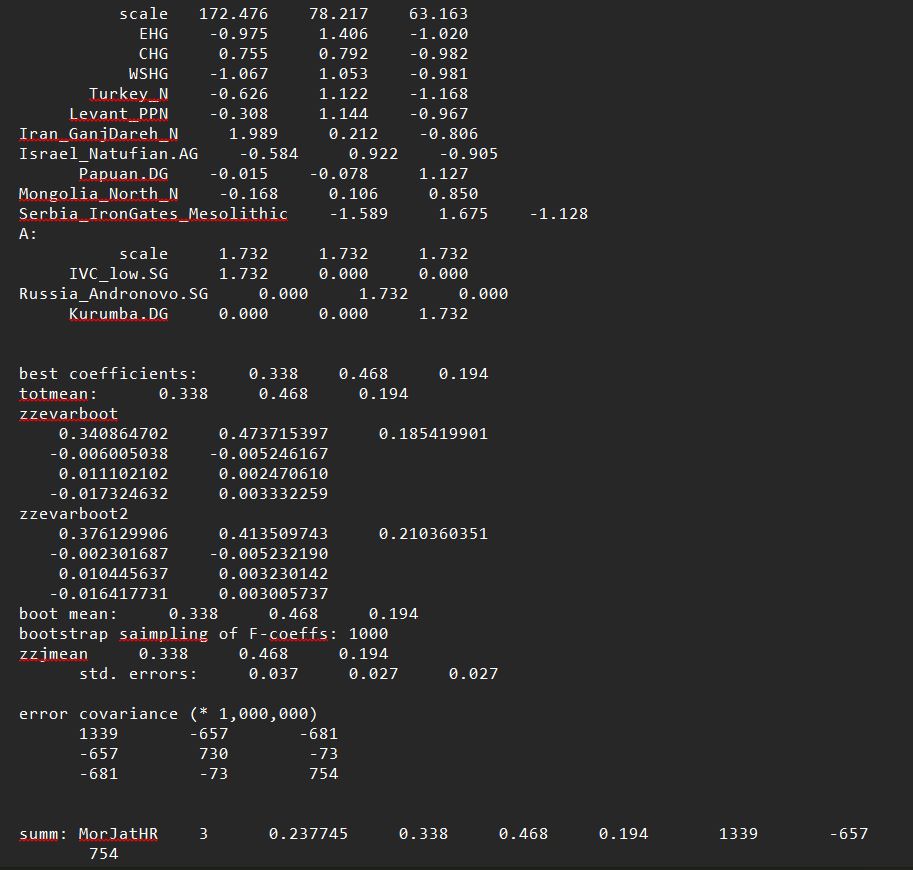Click 'Russia_Andronovo.SG' source label
Image resolution: width=913 pixels, height=870 pixels.
point(114,293)
